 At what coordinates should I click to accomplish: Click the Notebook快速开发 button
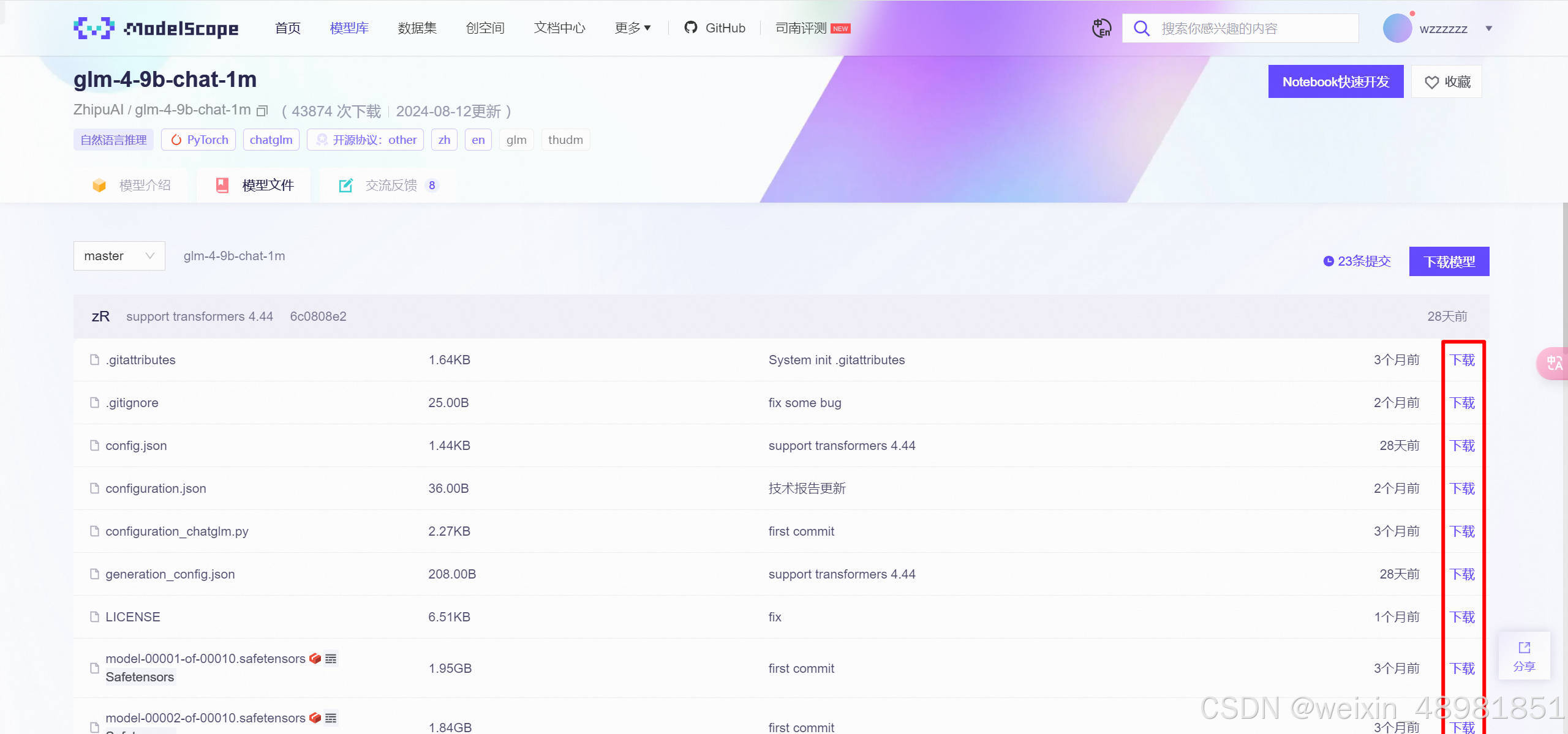(x=1335, y=82)
